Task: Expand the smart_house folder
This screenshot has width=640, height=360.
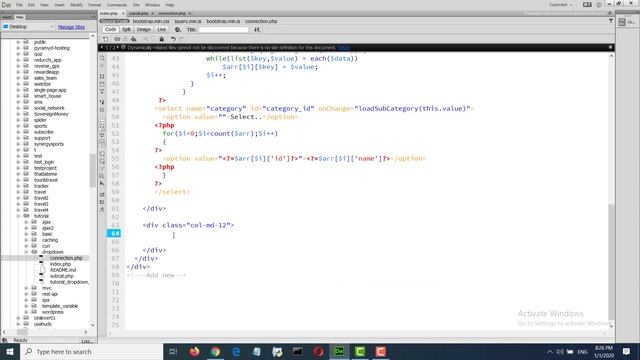Action: click(x=18, y=96)
